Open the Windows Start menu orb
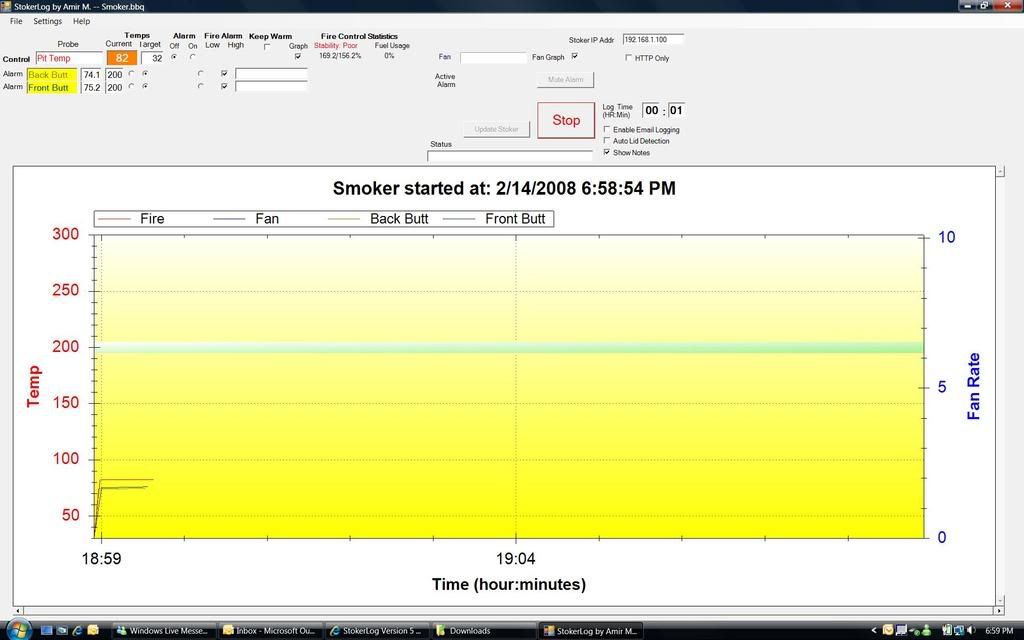 [x=17, y=630]
